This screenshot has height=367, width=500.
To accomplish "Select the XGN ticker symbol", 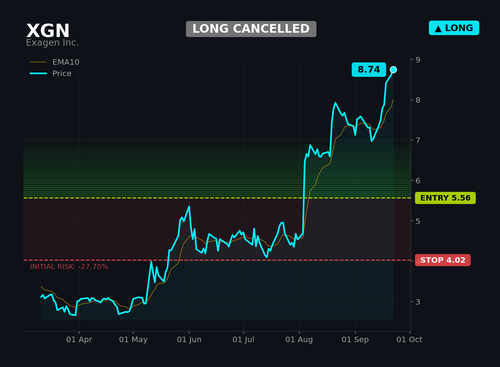I will point(48,31).
